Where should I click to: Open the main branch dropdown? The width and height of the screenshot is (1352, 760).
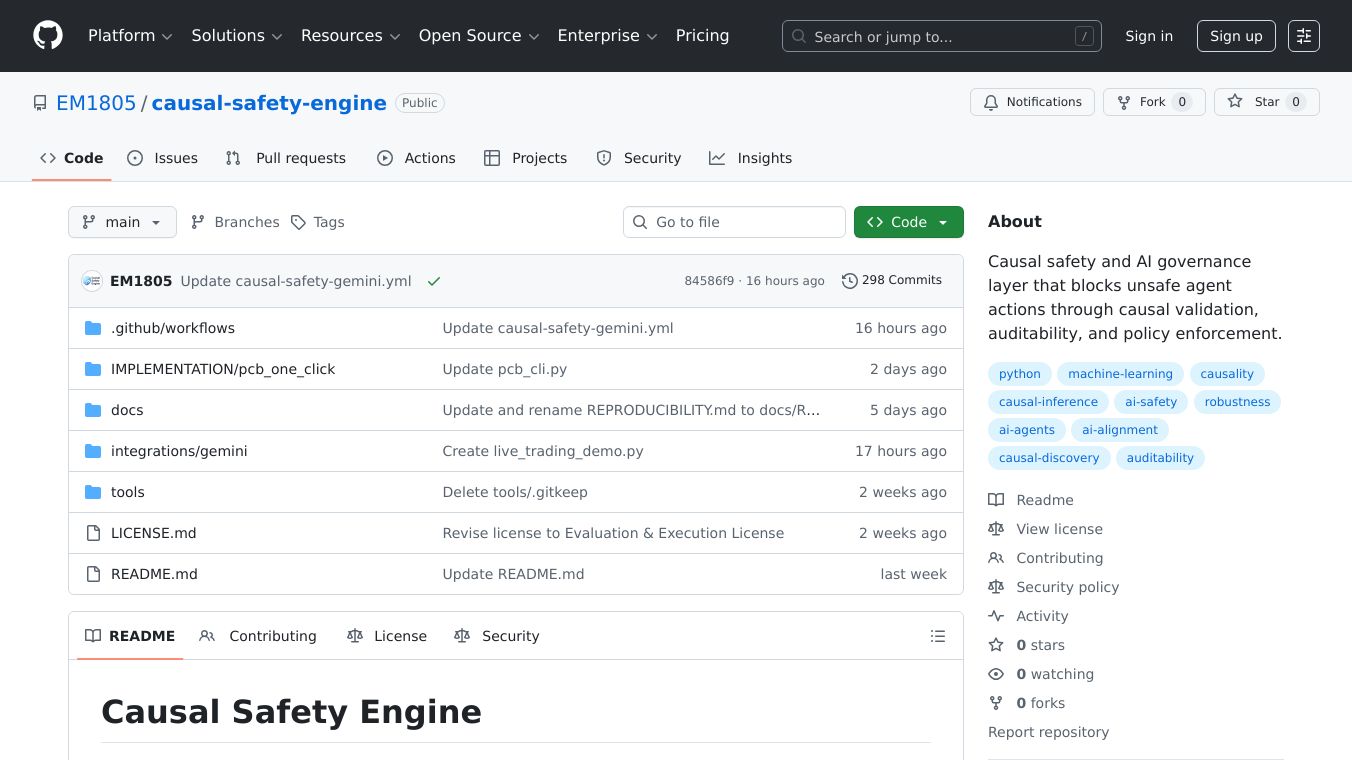click(x=122, y=222)
